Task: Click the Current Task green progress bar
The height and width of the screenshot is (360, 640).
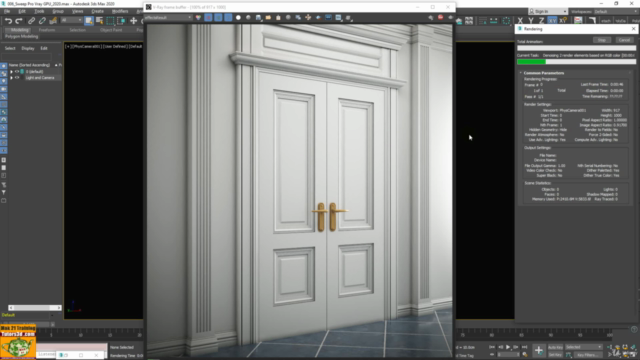Action: [x=576, y=62]
